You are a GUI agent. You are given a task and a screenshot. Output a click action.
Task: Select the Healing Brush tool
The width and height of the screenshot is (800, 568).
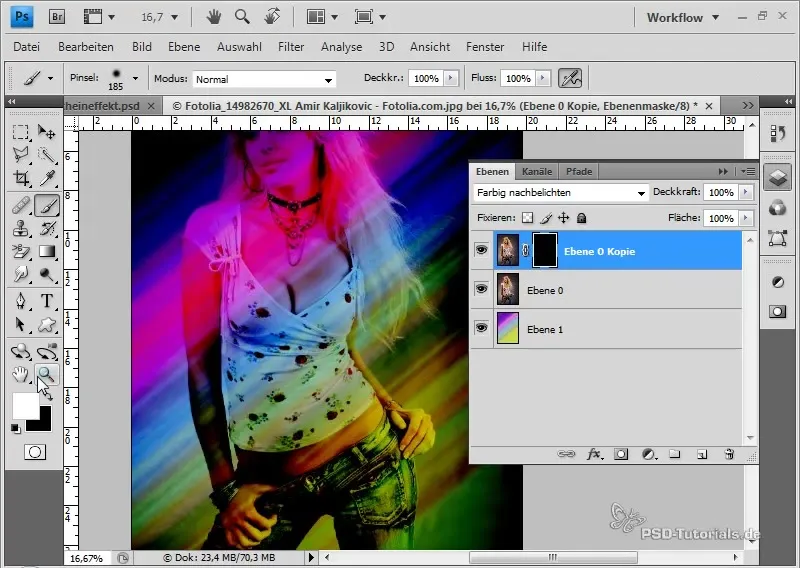(x=20, y=206)
